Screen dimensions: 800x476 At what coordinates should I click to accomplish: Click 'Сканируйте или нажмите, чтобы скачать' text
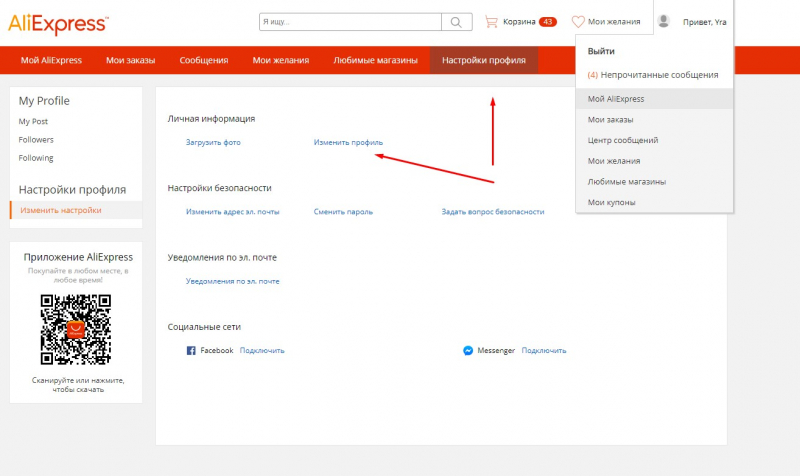[78, 385]
